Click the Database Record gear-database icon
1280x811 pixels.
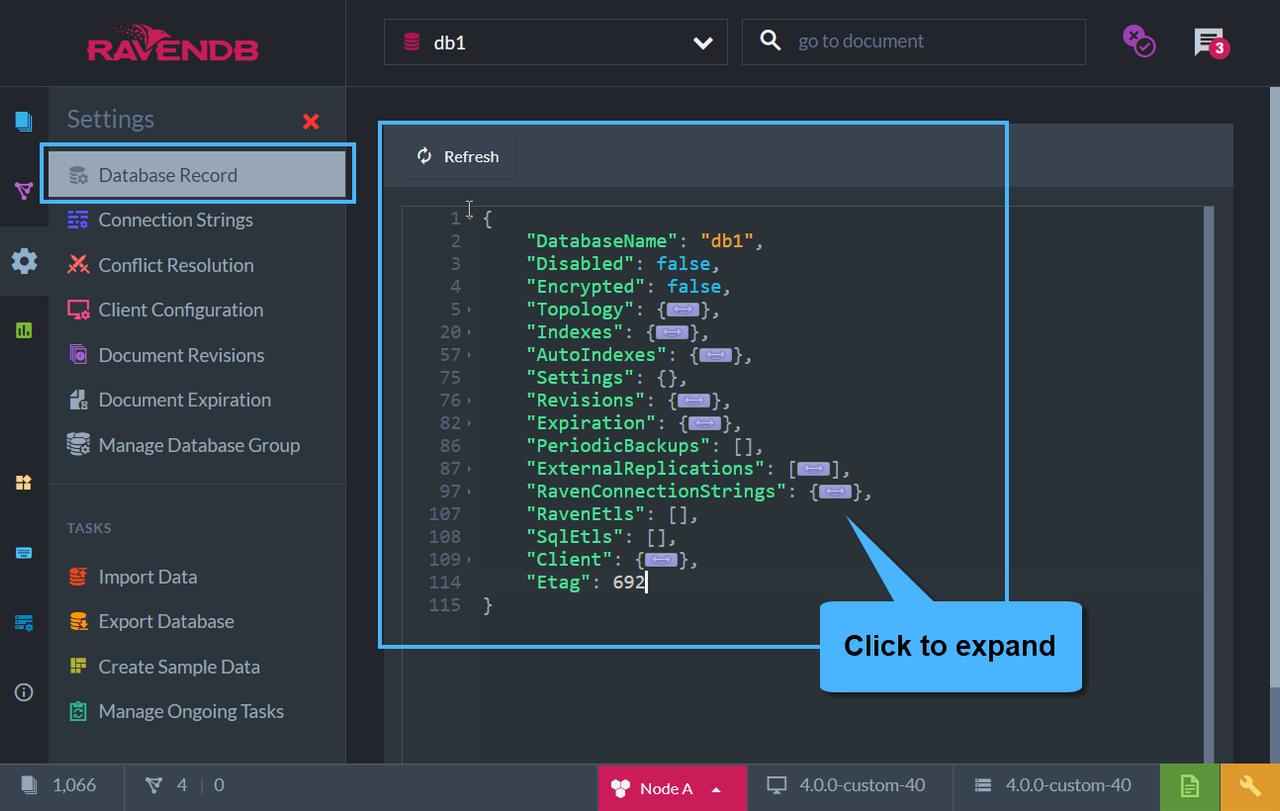pyautogui.click(x=78, y=175)
